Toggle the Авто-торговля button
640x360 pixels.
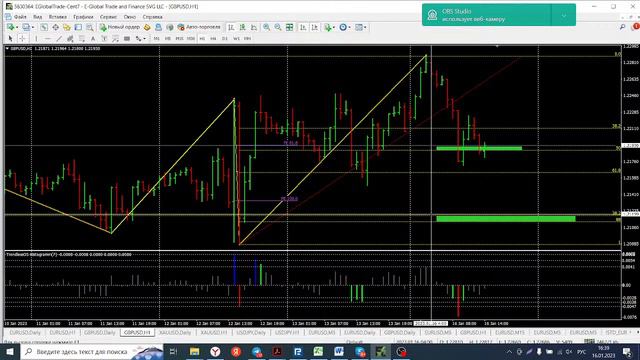(199, 27)
